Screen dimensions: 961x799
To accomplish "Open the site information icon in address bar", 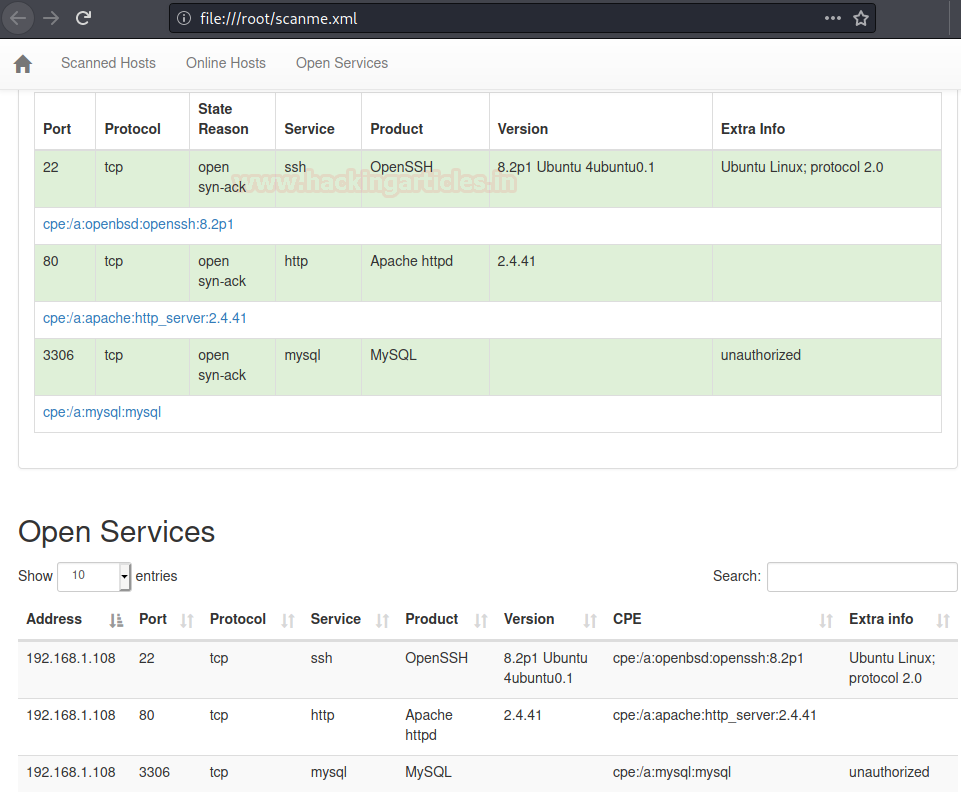I will point(184,18).
